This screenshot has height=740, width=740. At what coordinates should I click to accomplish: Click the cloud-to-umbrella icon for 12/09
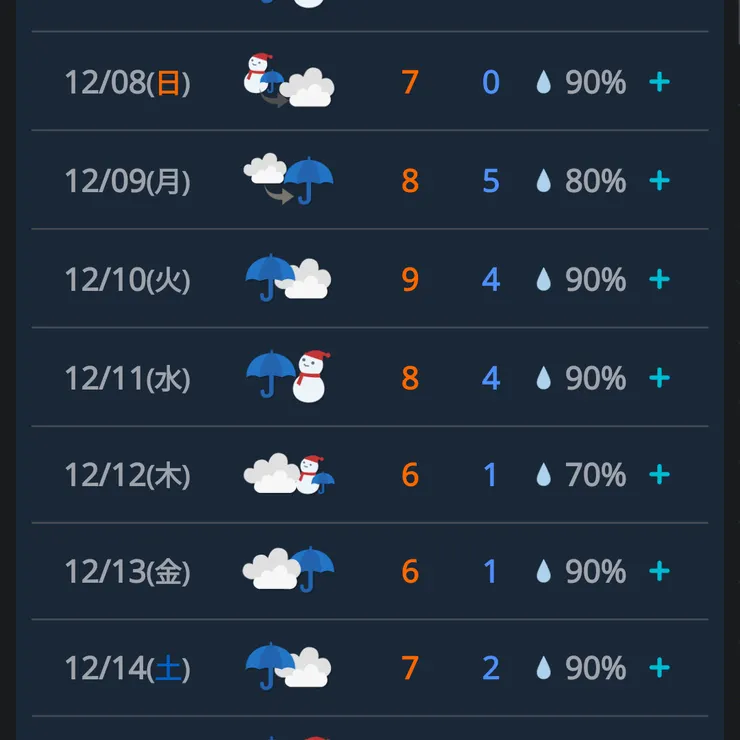coord(288,180)
